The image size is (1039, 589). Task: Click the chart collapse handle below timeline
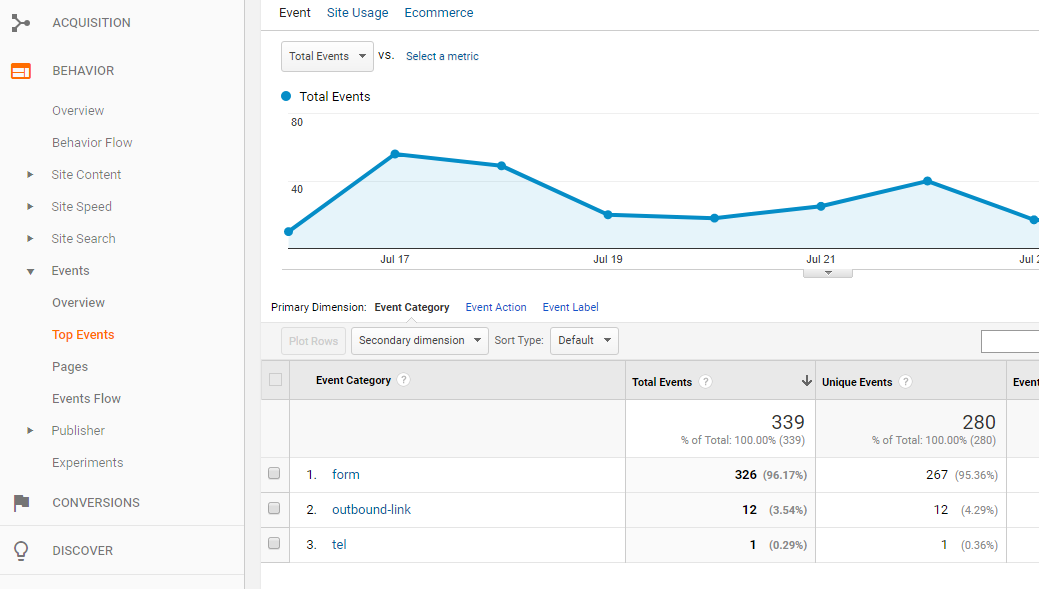[828, 273]
